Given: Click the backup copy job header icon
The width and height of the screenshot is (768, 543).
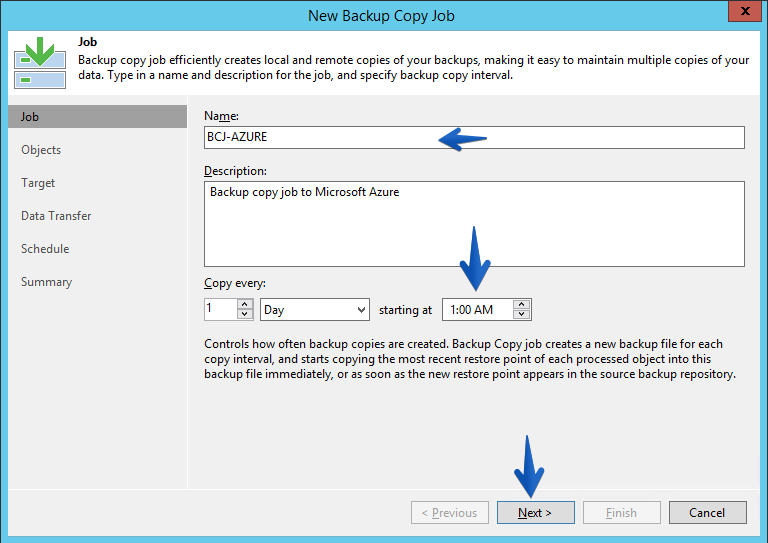Looking at the screenshot, I should pyautogui.click(x=40, y=63).
